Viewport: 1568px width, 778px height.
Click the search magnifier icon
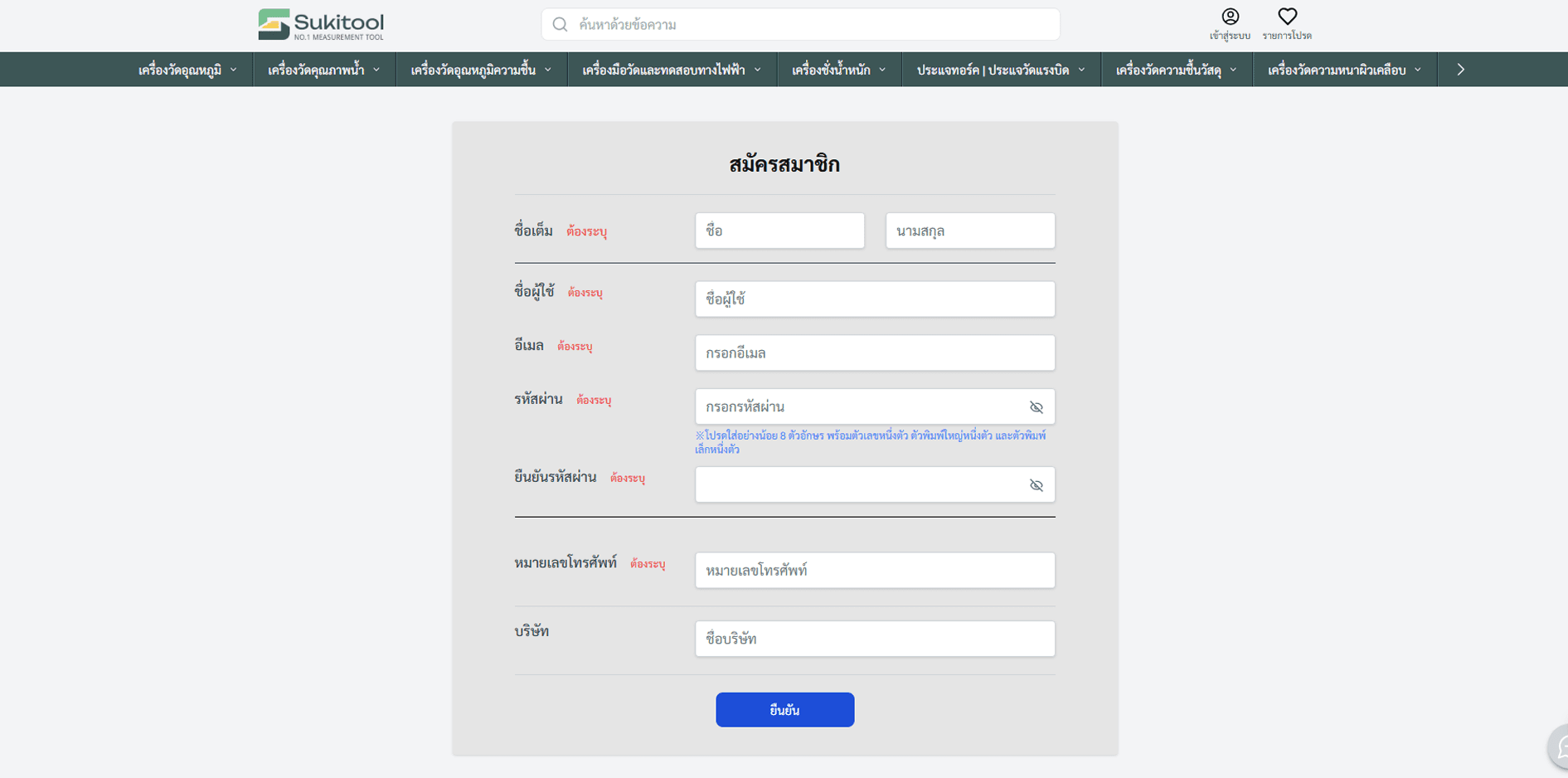pos(561,25)
